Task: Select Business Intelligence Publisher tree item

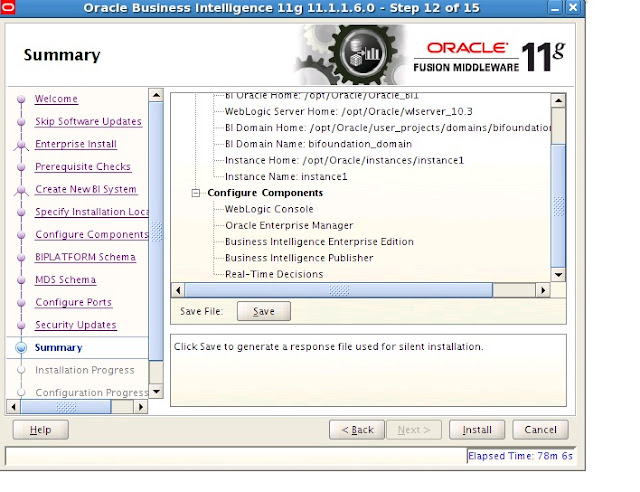Action: 299,258
